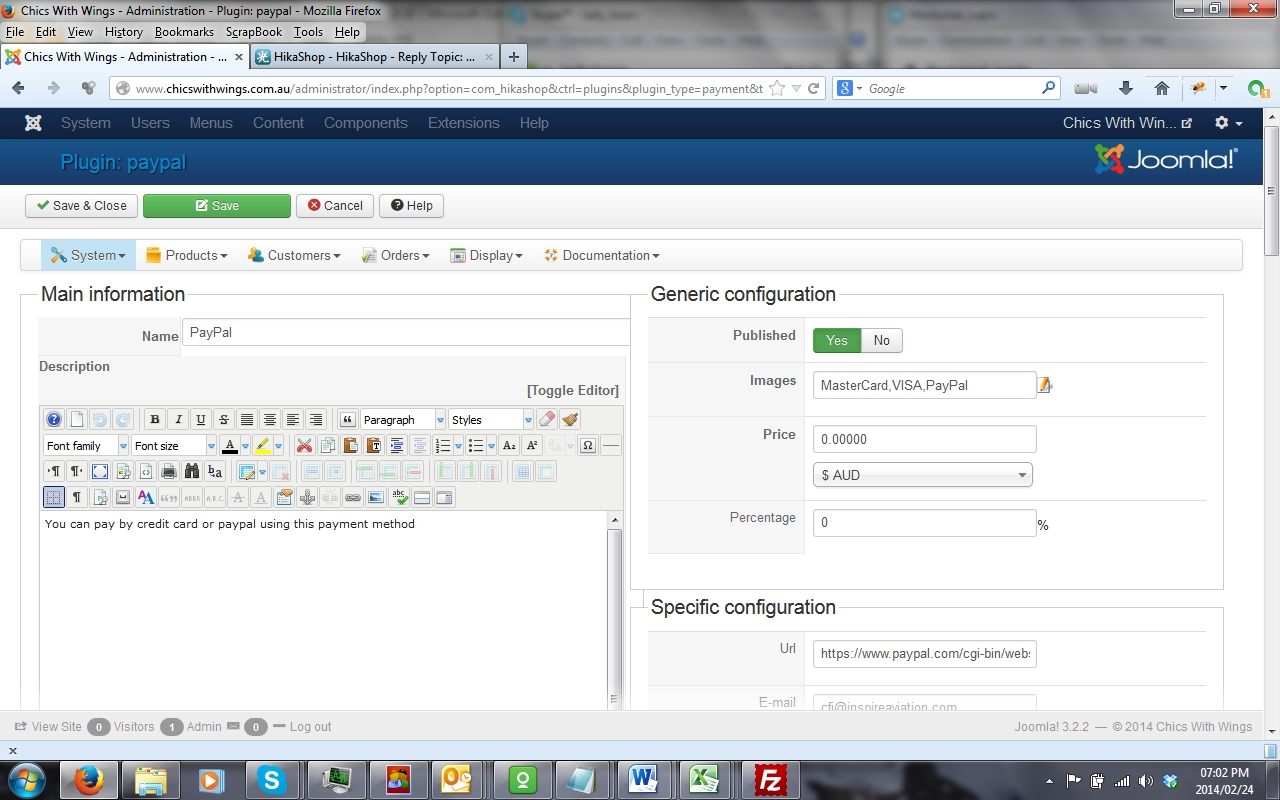Toggle bold formatting in the editor
Screen dimensions: 1280x800
click(x=155, y=420)
